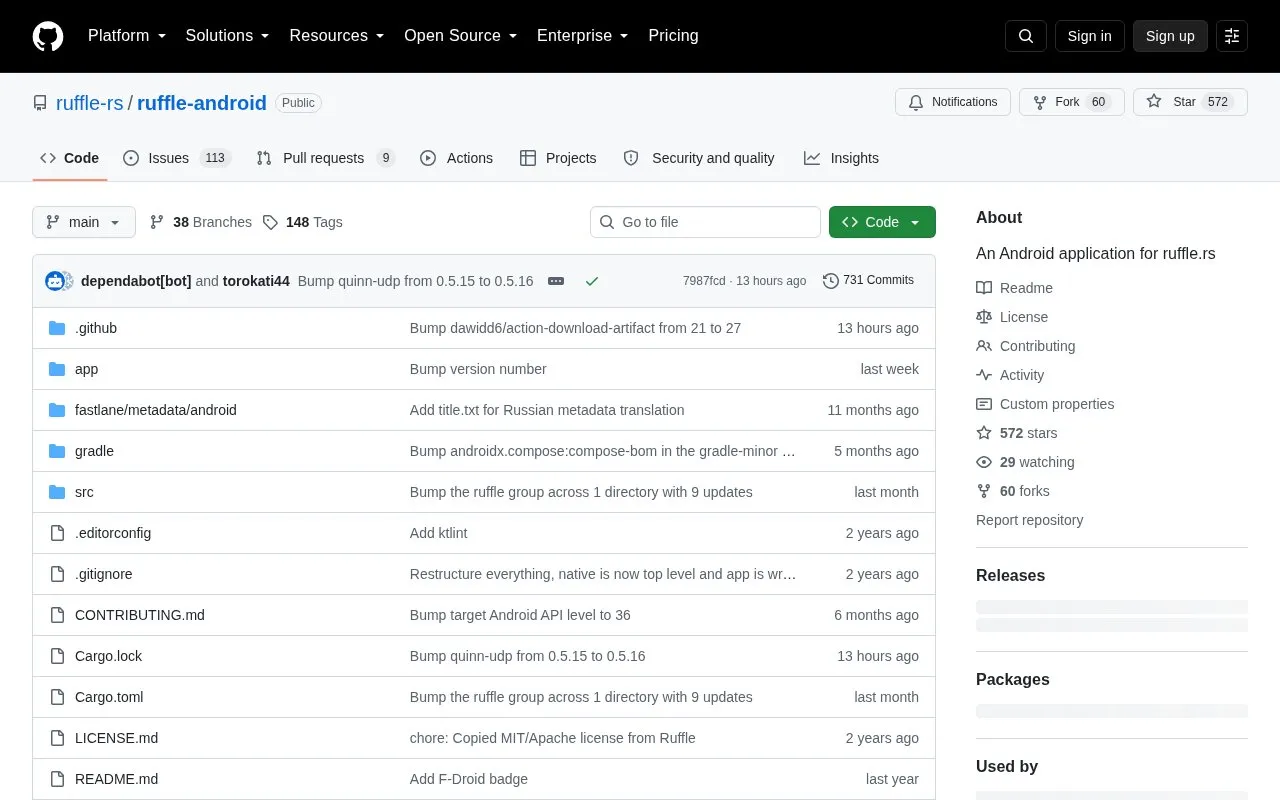
Task: Open the ruffle-rs owner link
Action: (90, 103)
